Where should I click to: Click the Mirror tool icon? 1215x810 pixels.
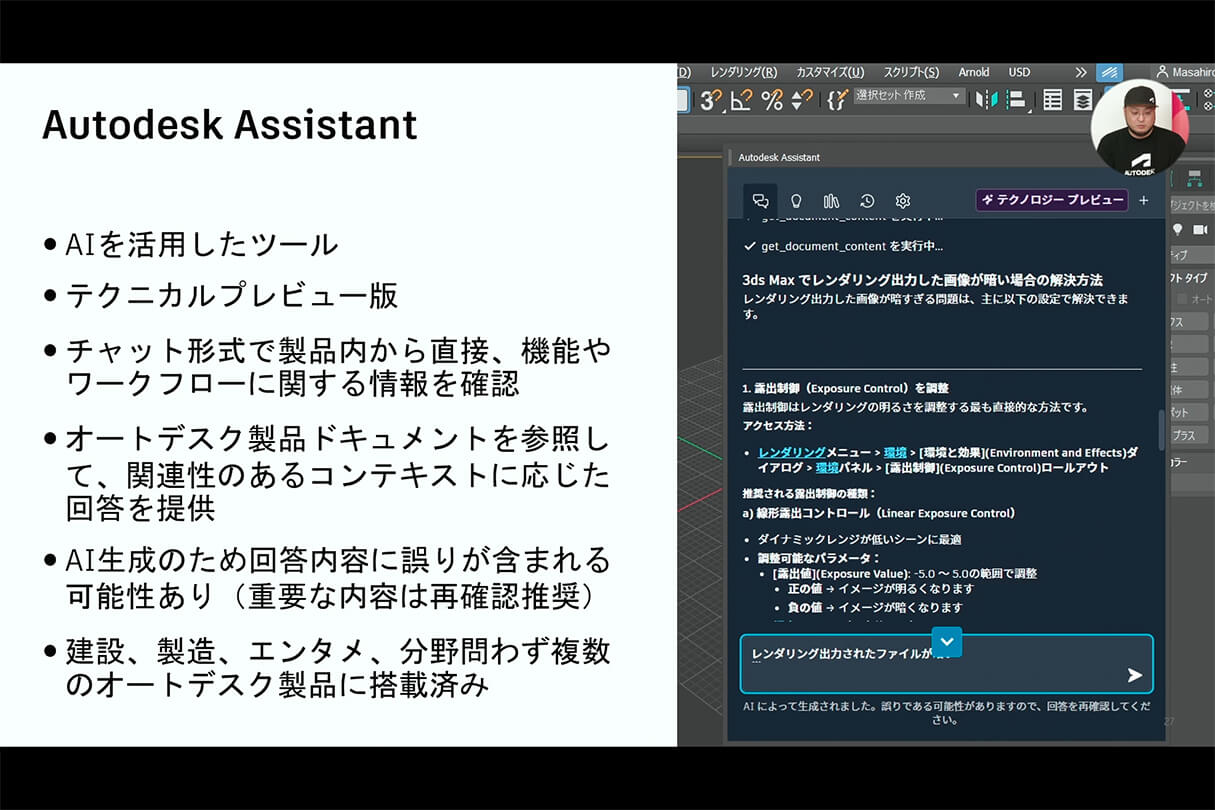[987, 99]
